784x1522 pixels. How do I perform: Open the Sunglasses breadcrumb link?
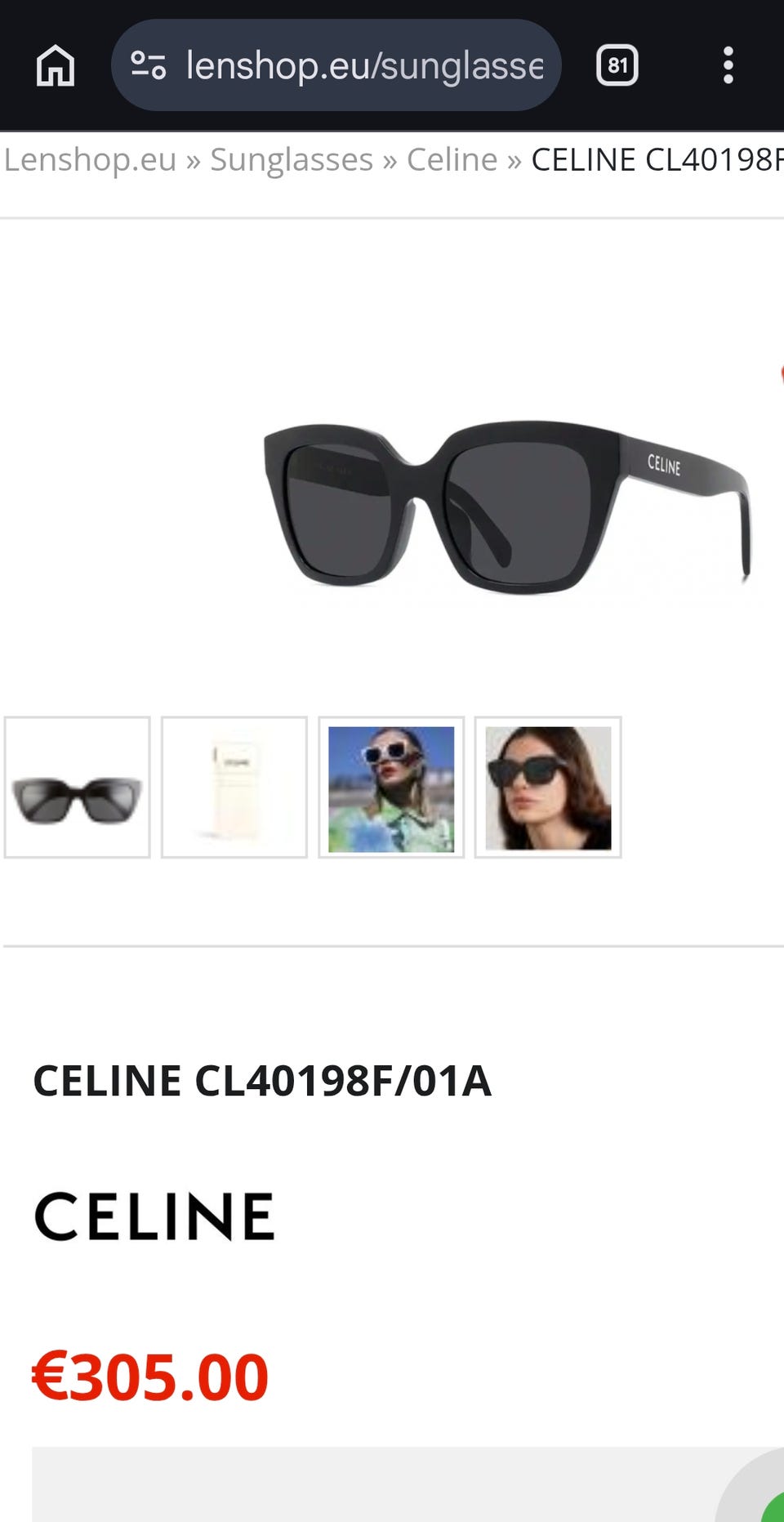click(x=292, y=159)
